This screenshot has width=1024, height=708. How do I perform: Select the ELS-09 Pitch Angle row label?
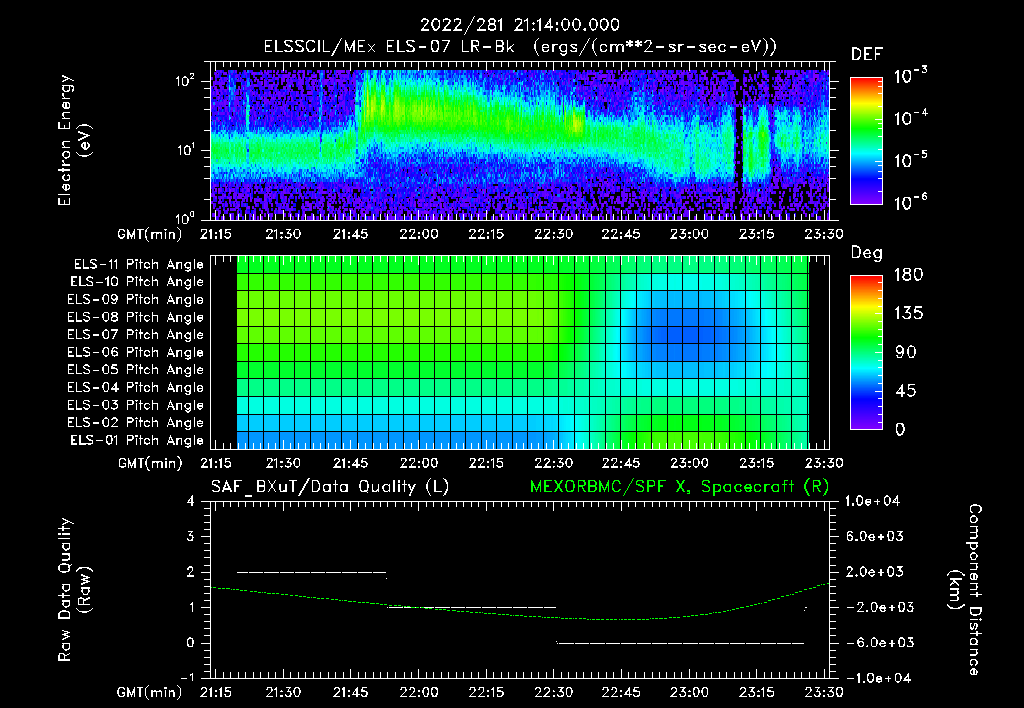tap(136, 299)
